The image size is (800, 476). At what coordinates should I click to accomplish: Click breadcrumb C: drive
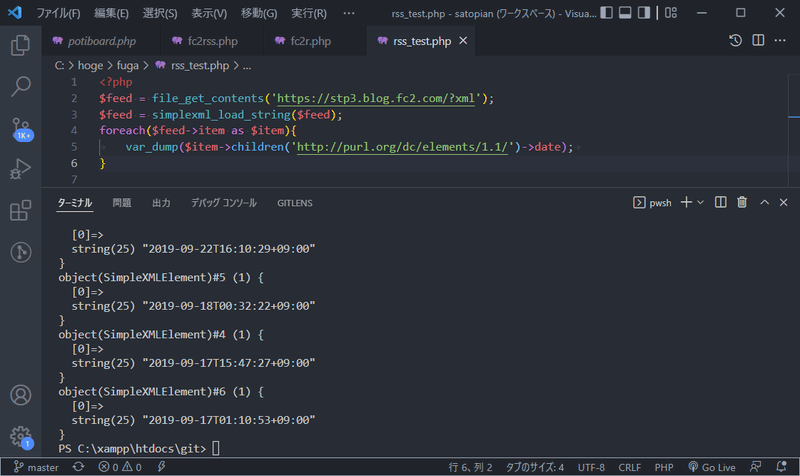59,65
